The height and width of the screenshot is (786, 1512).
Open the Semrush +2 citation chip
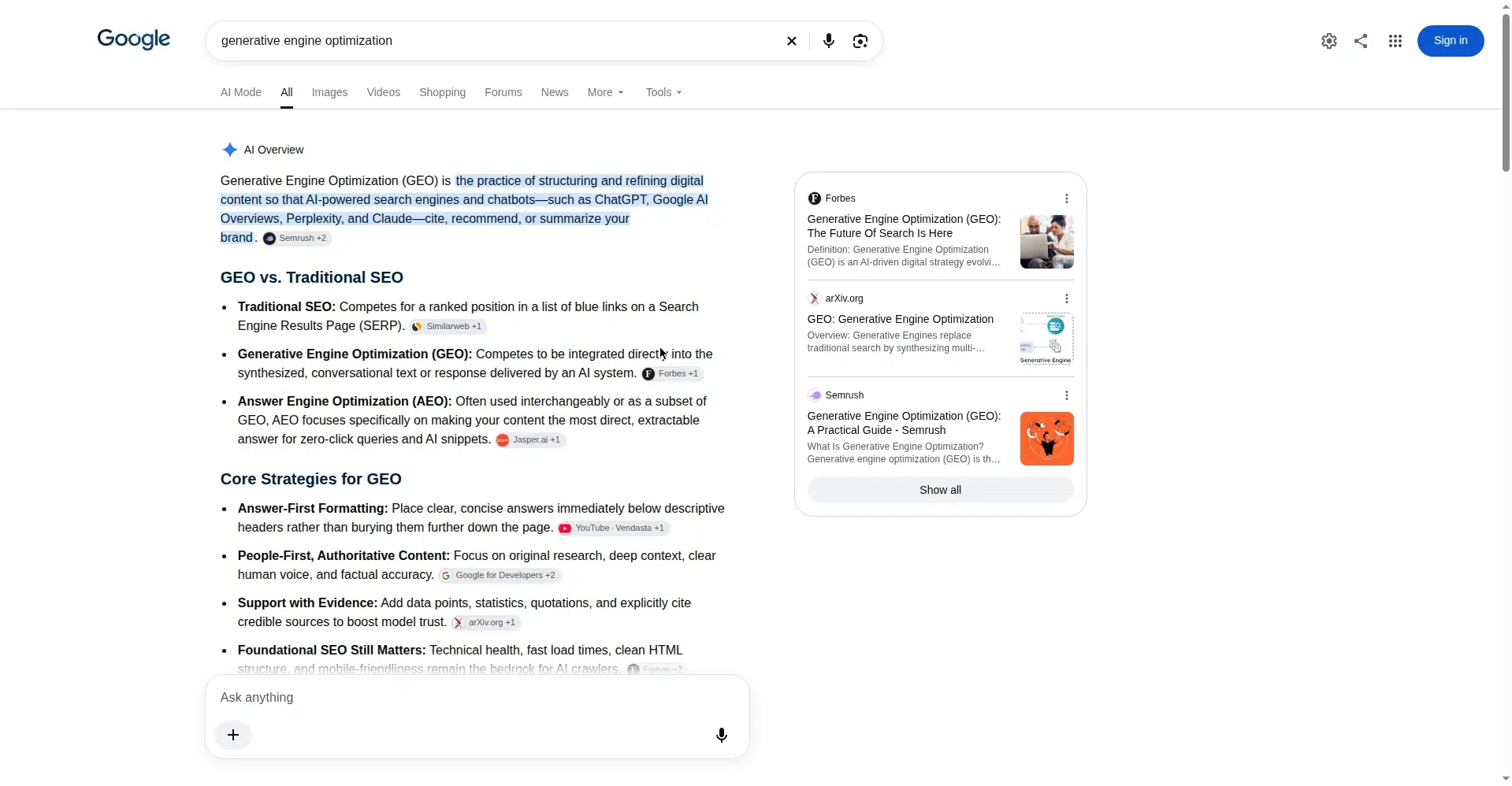[x=296, y=238]
